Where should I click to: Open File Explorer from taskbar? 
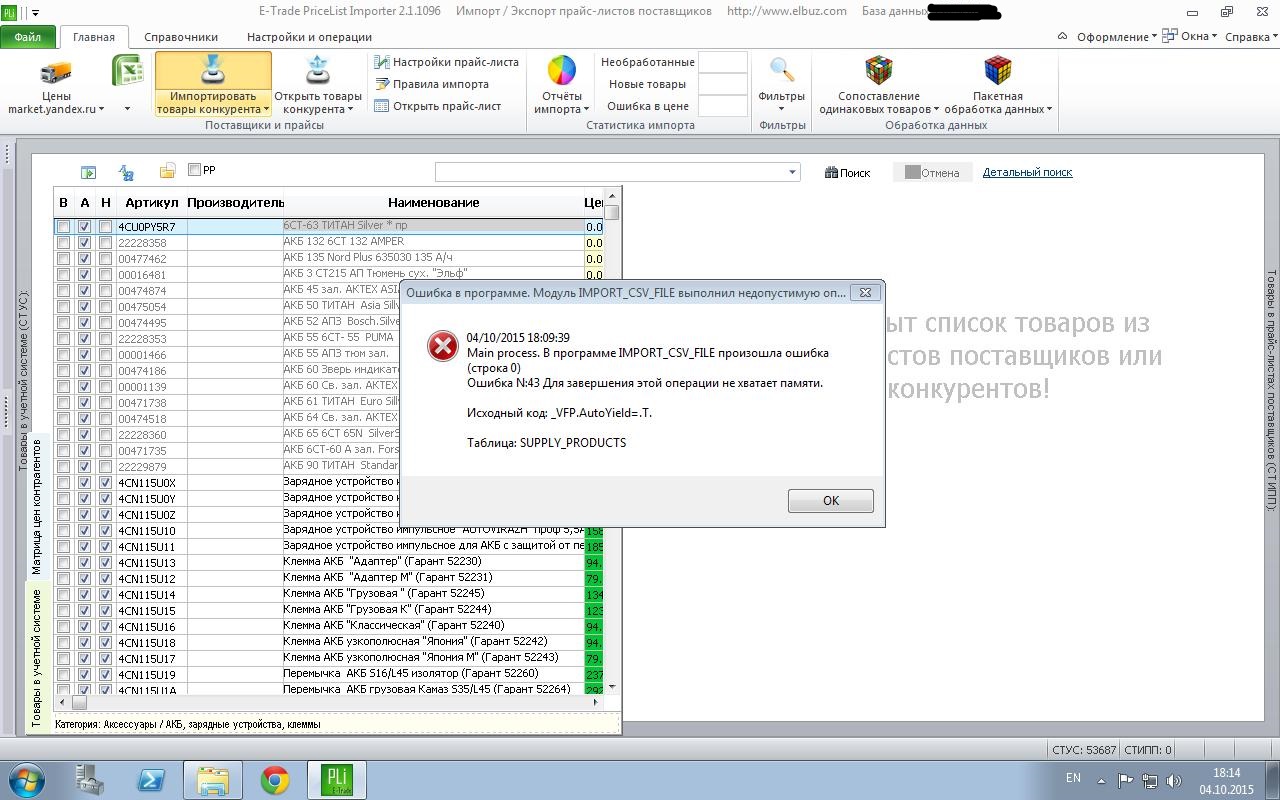click(x=213, y=780)
